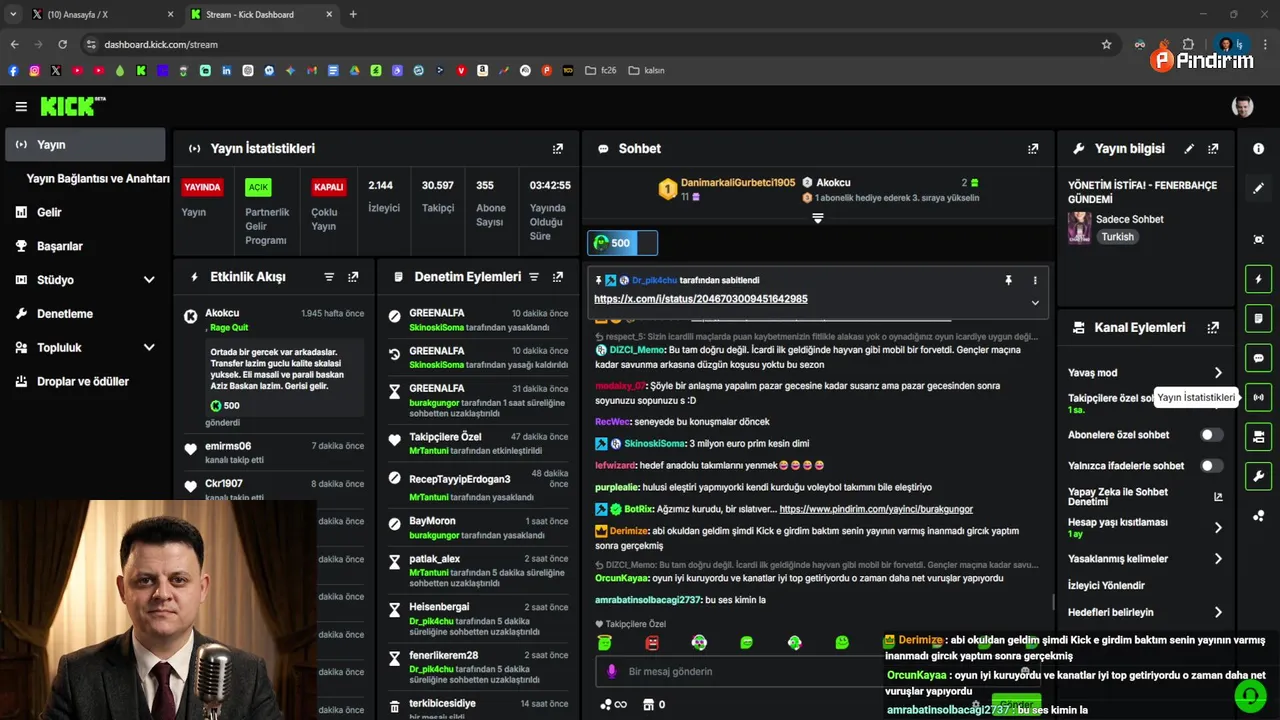Switch to the Anasayfa / X browser tab

(x=100, y=14)
